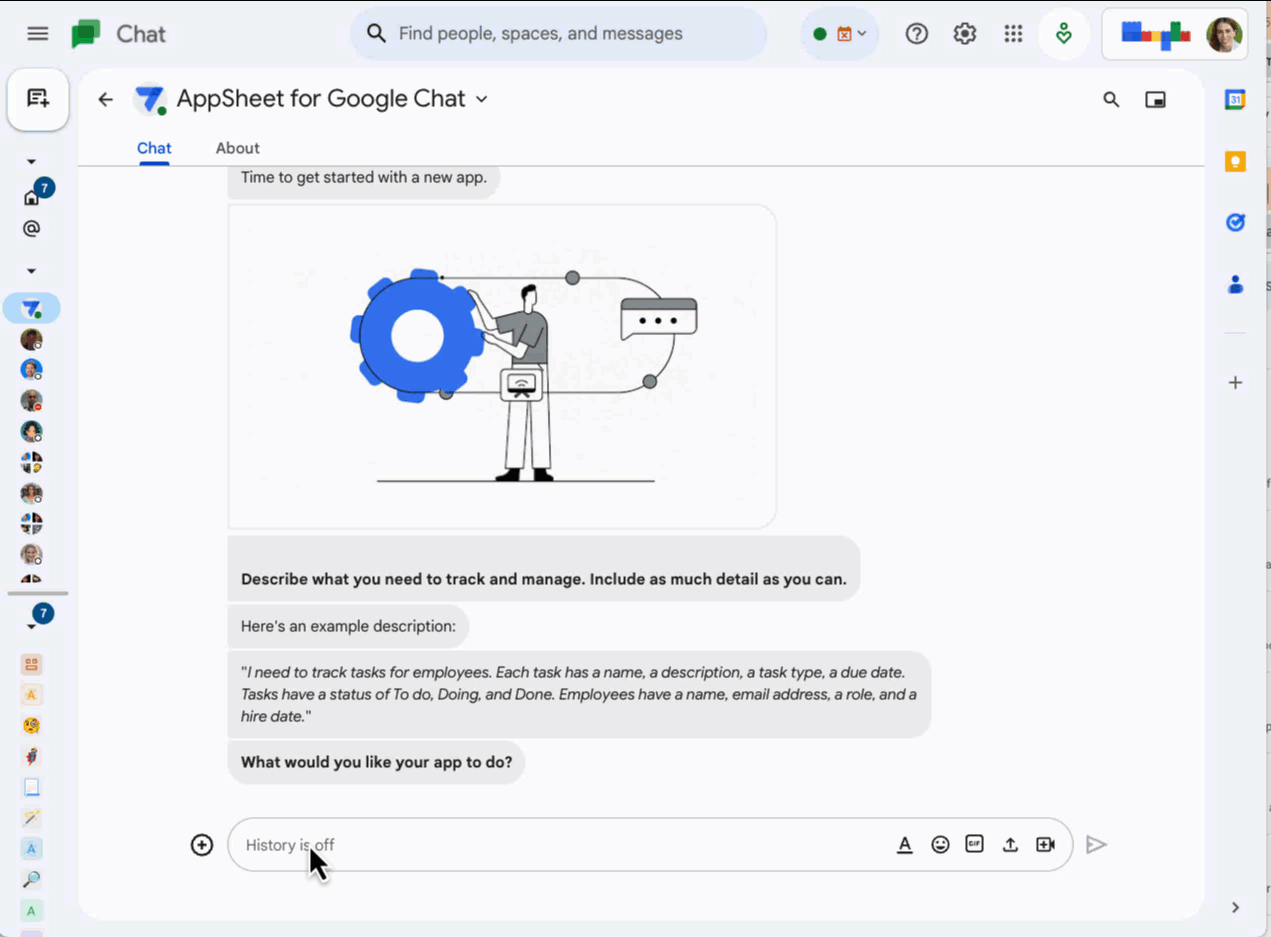Screen dimensions: 1271x937
Task: Open the emoji picker
Action: pos(940,845)
